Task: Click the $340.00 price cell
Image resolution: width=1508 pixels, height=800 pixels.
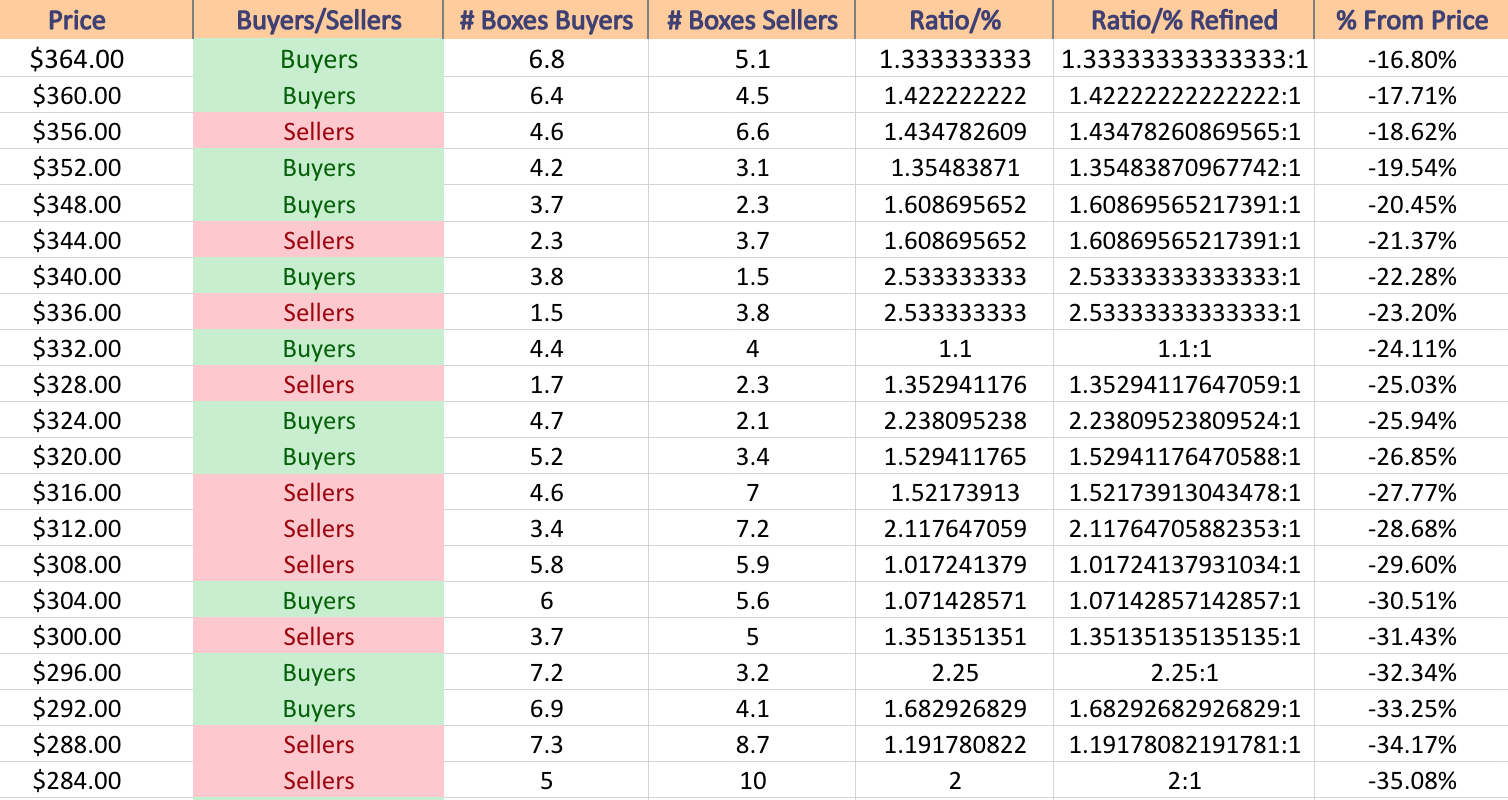Action: pos(96,276)
